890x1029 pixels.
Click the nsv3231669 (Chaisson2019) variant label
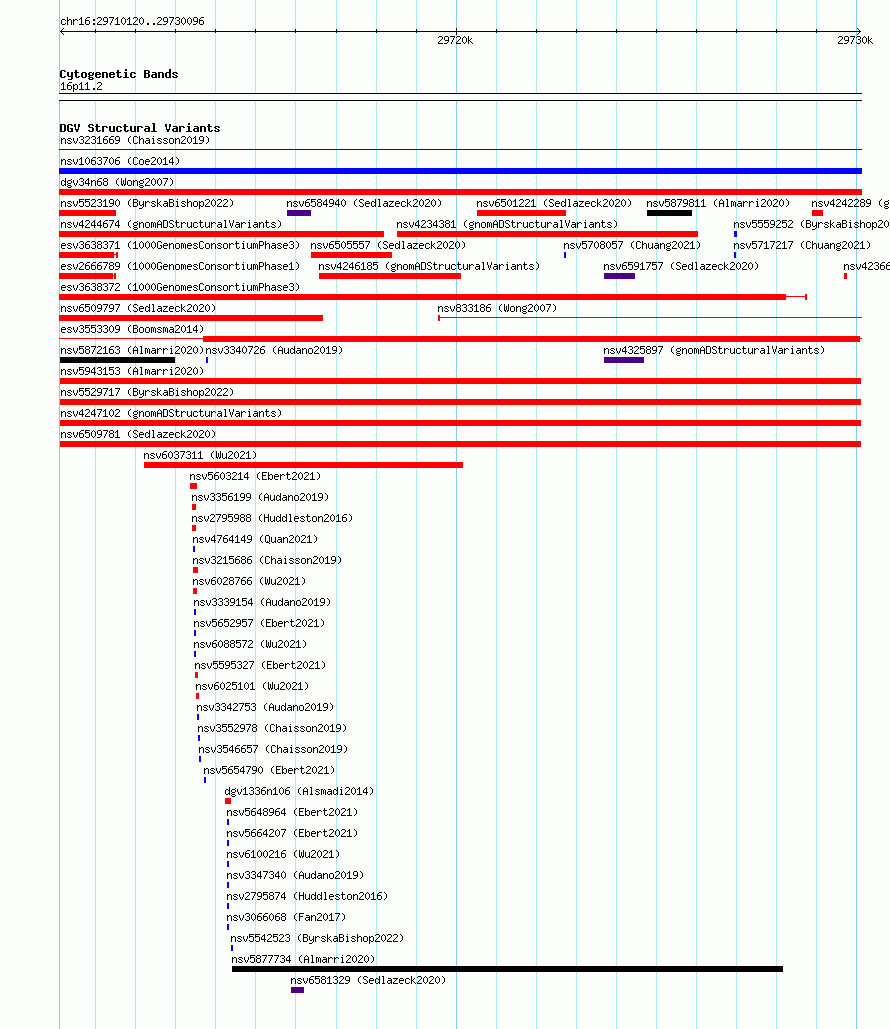coord(135,140)
